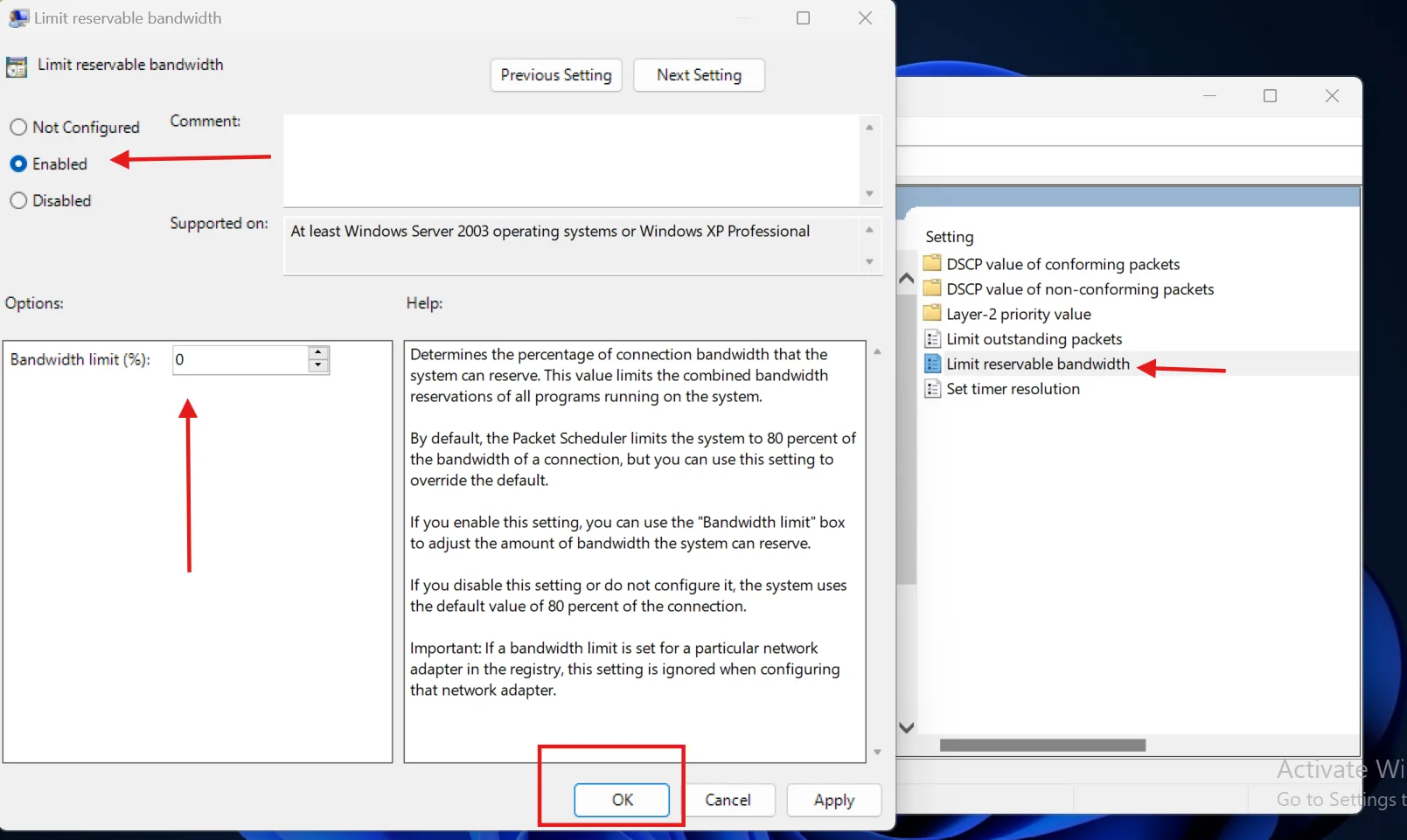Close the Limit reservable bandwidth dialog

point(865,18)
